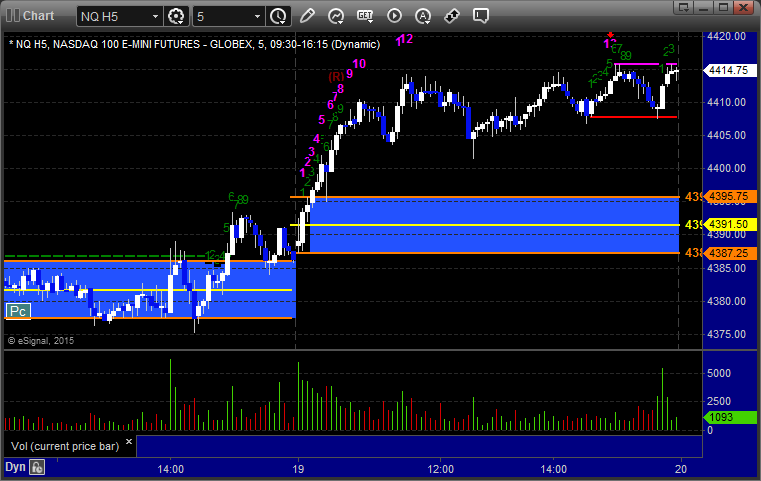Screen dimensions: 761x481
Task: Open the studies chart icon menu
Action: [x=336, y=16]
